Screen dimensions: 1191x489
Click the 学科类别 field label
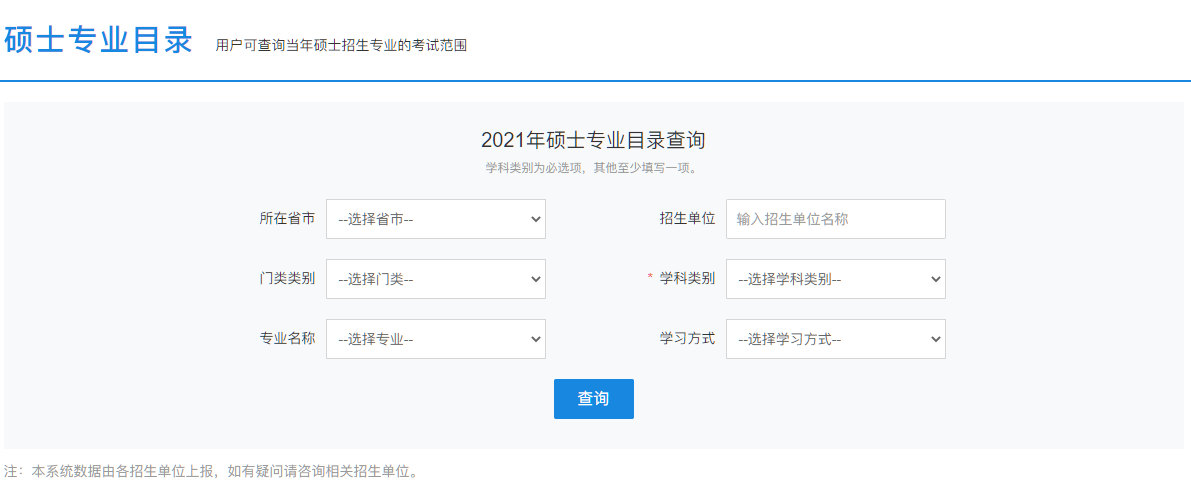pyautogui.click(x=687, y=278)
